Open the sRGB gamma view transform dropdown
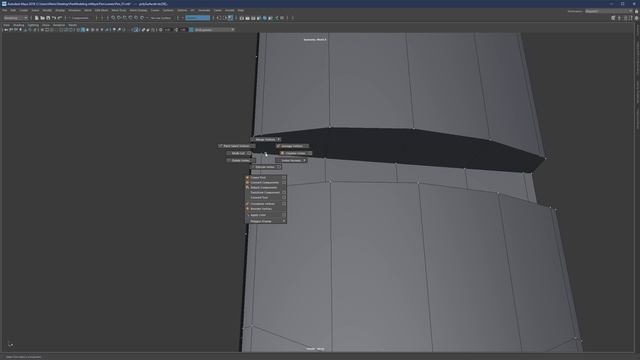Image resolution: width=640 pixels, height=360 pixels. 214,30
